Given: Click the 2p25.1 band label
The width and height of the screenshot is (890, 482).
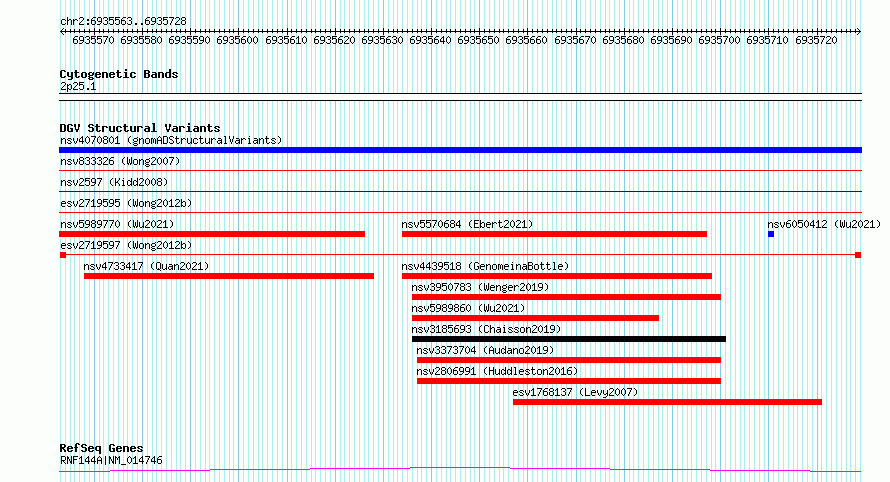Looking at the screenshot, I should (x=78, y=86).
